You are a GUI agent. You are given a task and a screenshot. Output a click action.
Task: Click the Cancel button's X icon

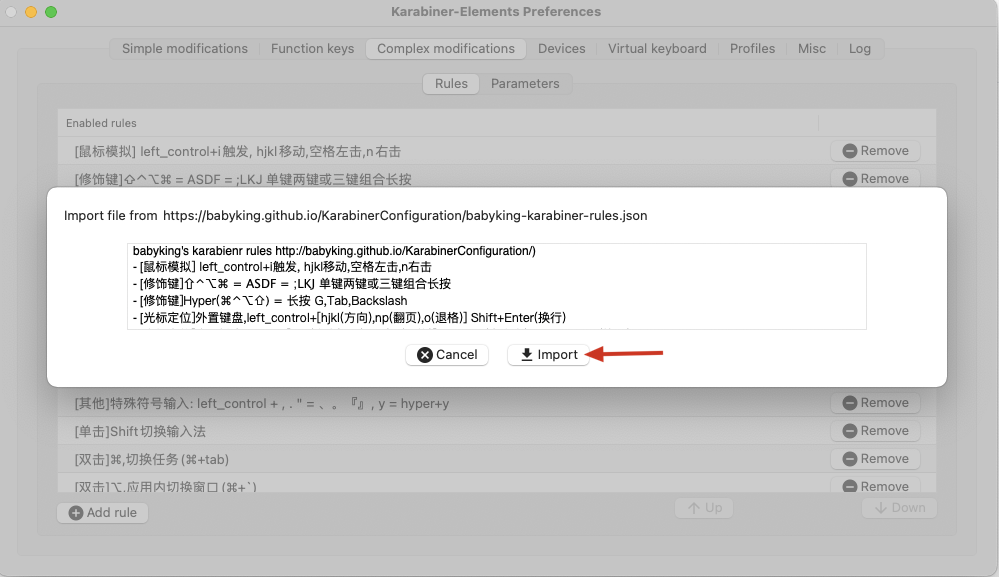(425, 355)
